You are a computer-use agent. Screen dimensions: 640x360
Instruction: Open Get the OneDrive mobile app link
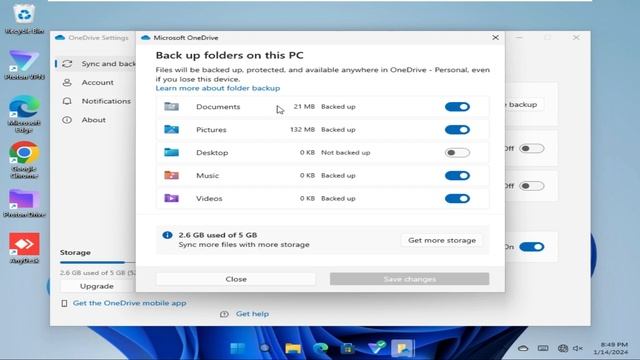[129, 303]
